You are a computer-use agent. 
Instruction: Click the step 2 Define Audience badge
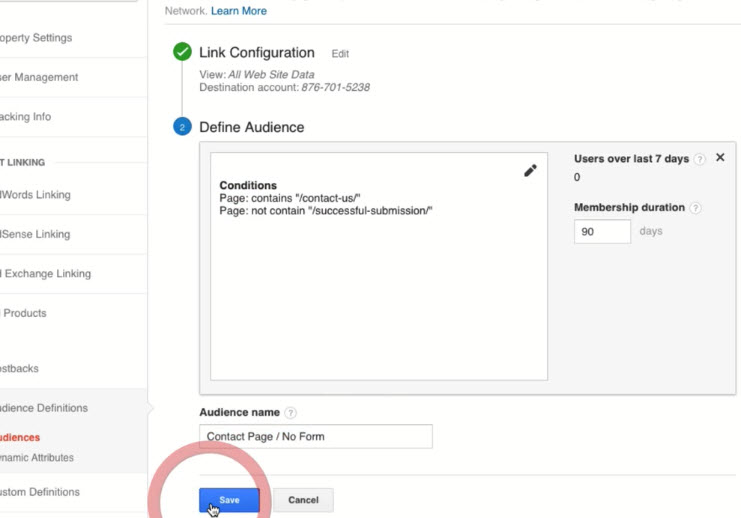[182, 128]
